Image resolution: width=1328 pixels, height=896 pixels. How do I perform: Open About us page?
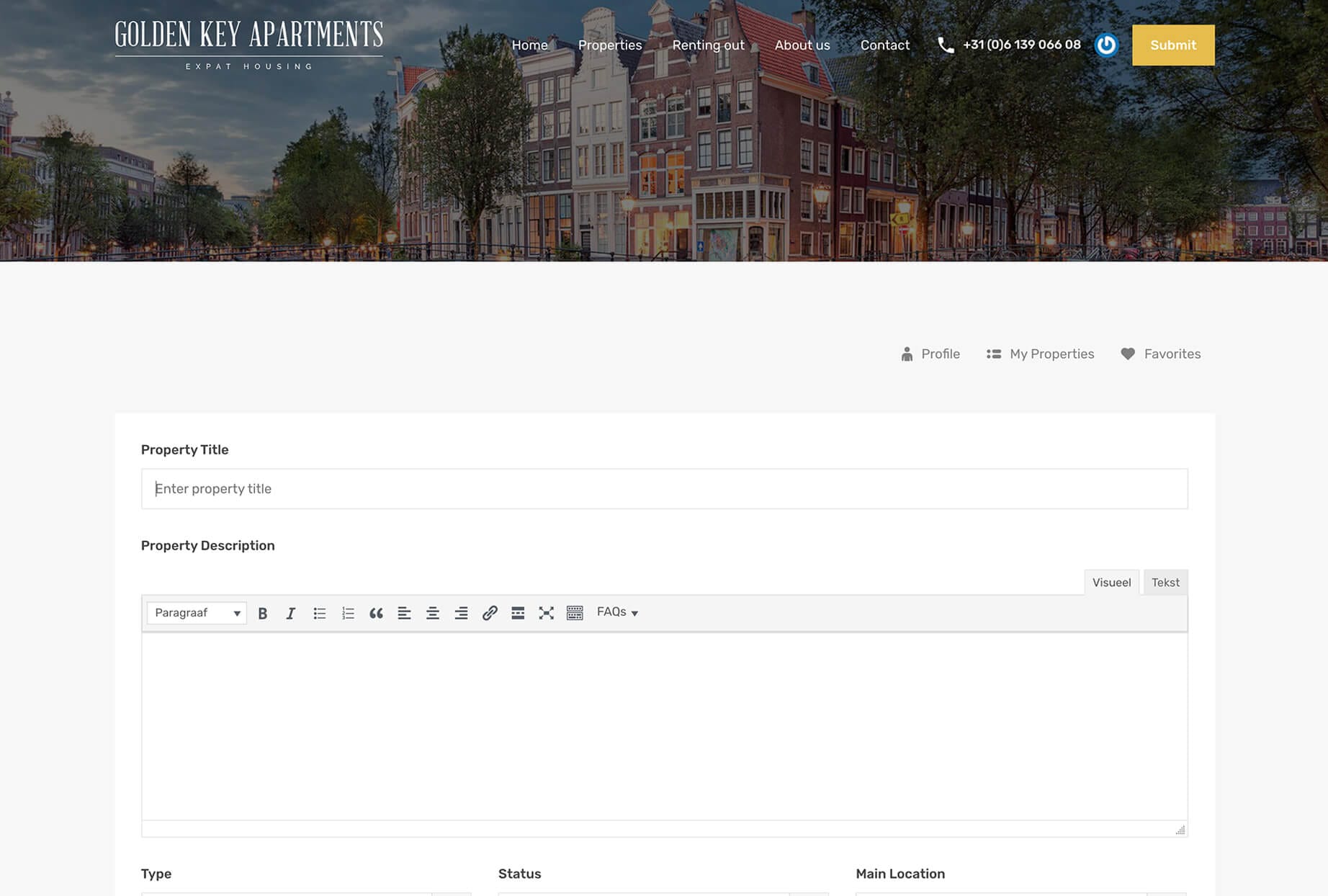[802, 45]
